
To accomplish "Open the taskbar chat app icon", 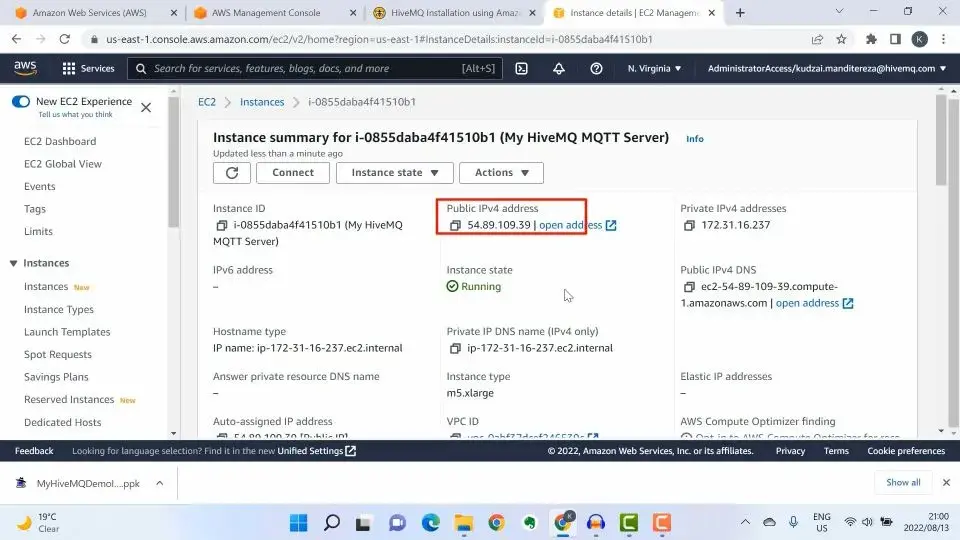I will [397, 523].
